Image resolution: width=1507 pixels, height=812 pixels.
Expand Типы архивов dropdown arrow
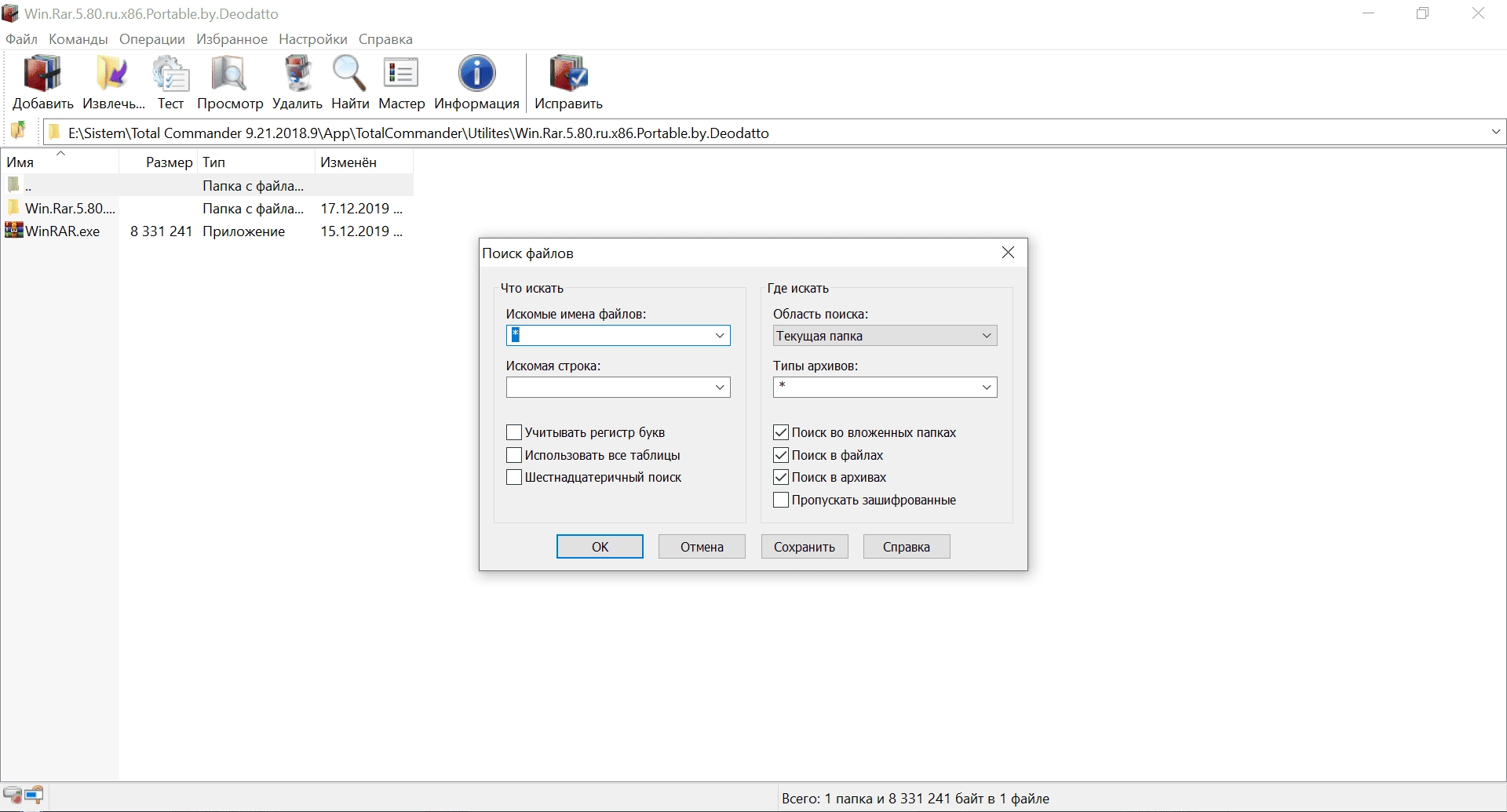click(x=987, y=388)
